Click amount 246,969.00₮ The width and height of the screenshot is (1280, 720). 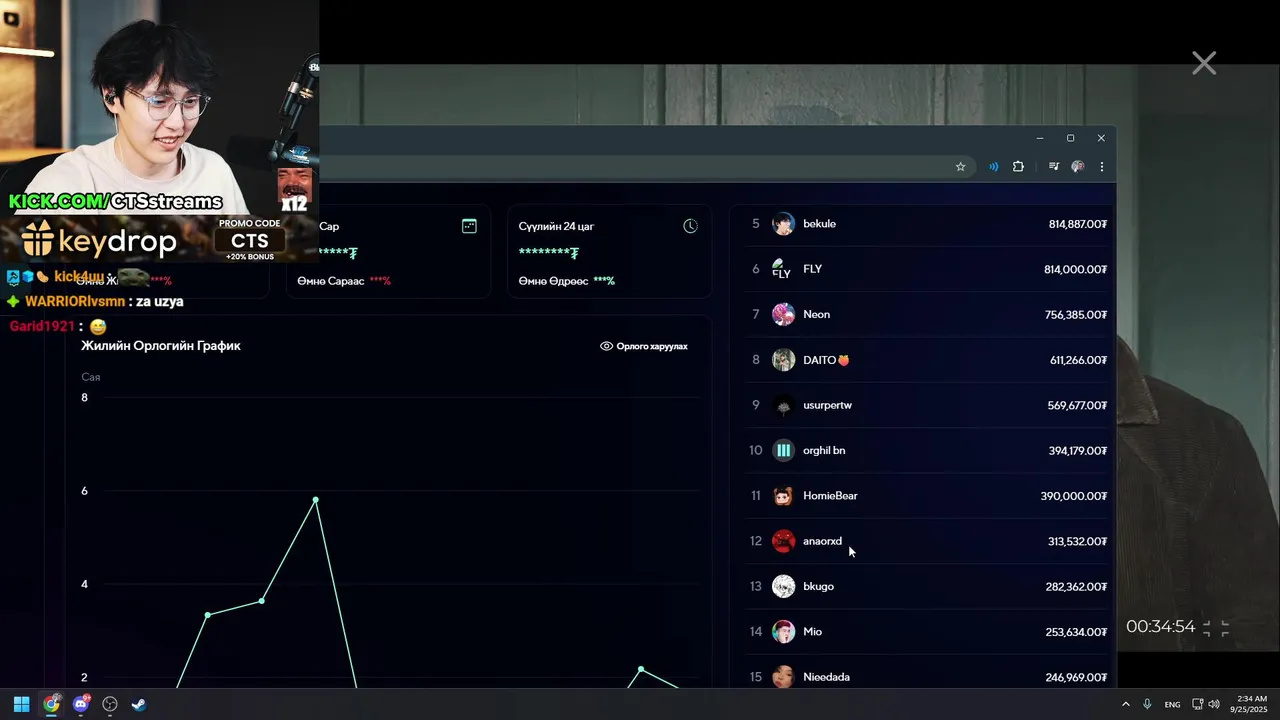coord(1076,677)
